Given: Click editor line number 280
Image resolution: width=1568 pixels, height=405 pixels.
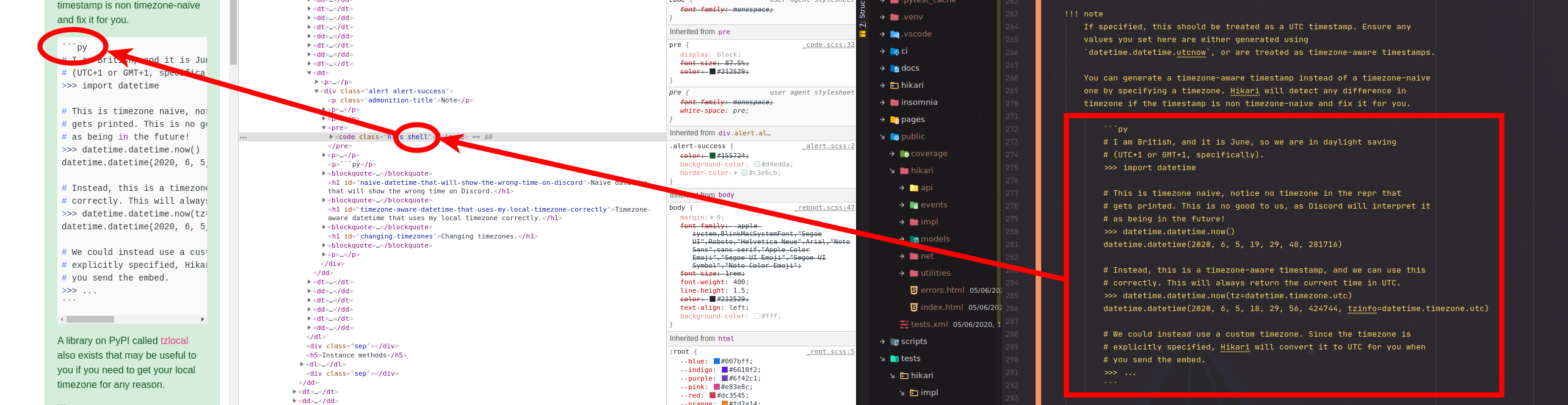Looking at the screenshot, I should (1012, 232).
